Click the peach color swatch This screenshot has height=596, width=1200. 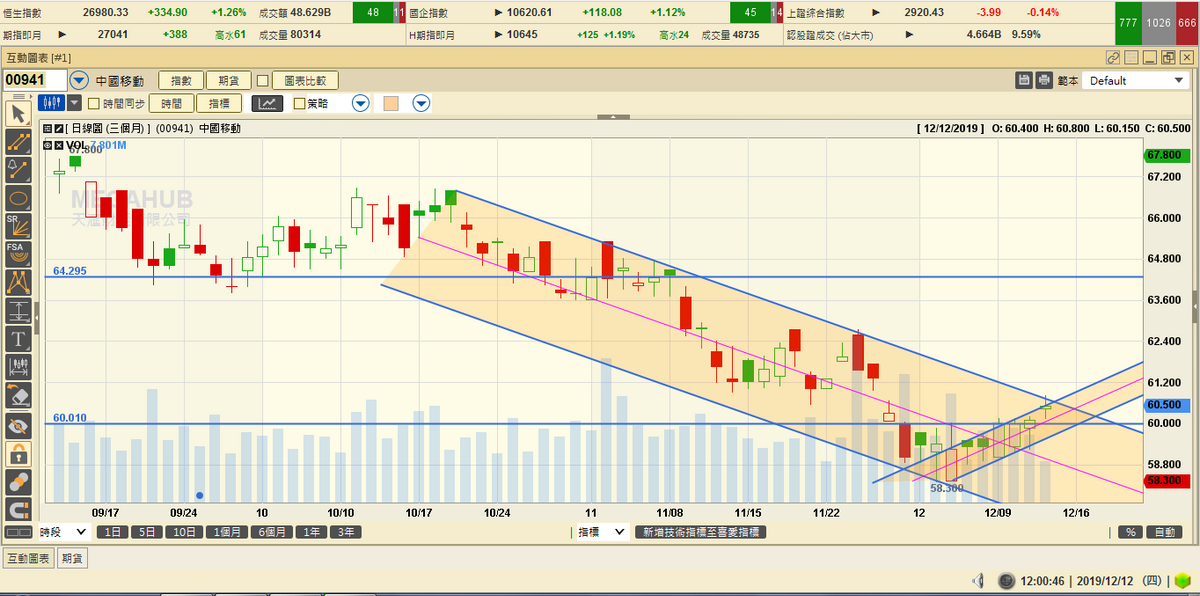tap(391, 103)
